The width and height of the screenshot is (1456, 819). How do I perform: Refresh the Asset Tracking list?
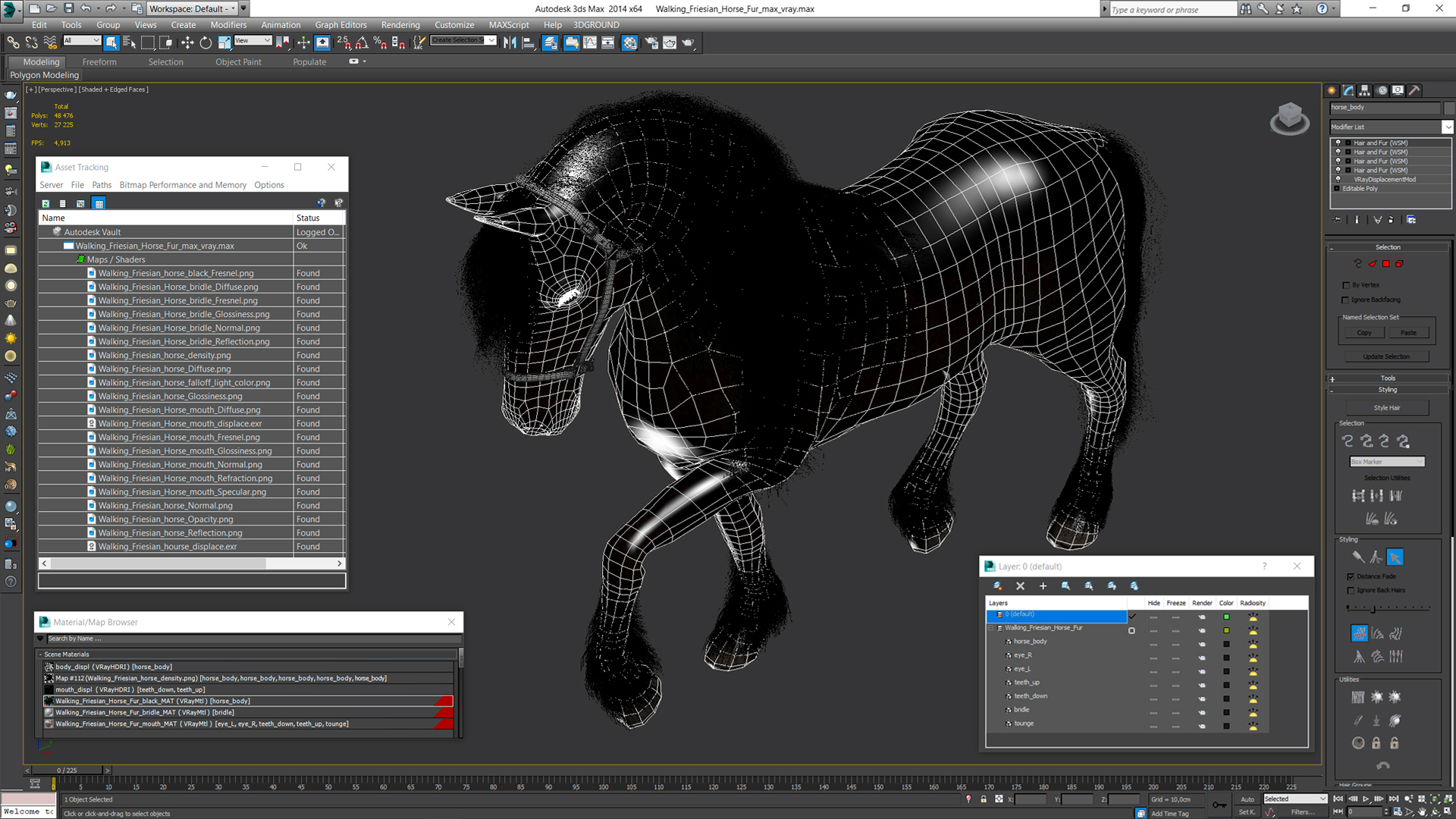pyautogui.click(x=45, y=203)
